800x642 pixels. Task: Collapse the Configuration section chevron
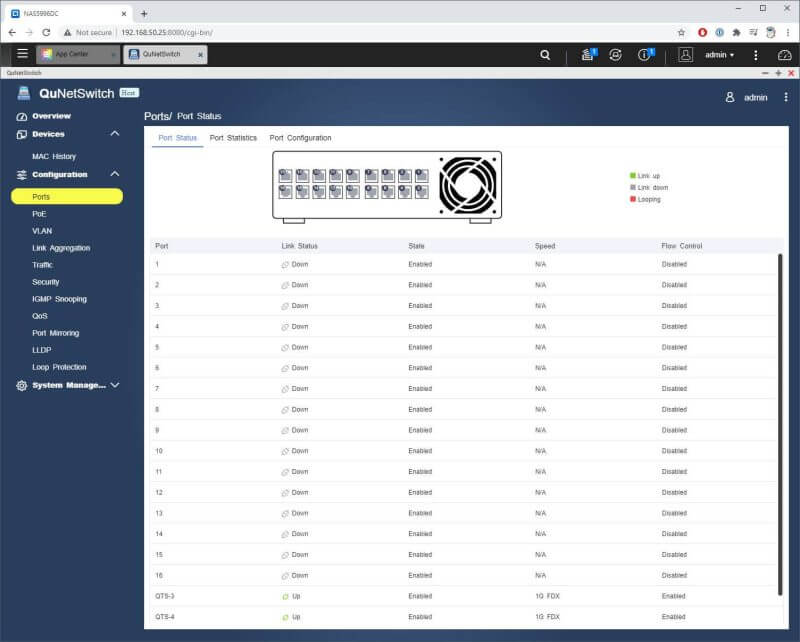click(115, 174)
